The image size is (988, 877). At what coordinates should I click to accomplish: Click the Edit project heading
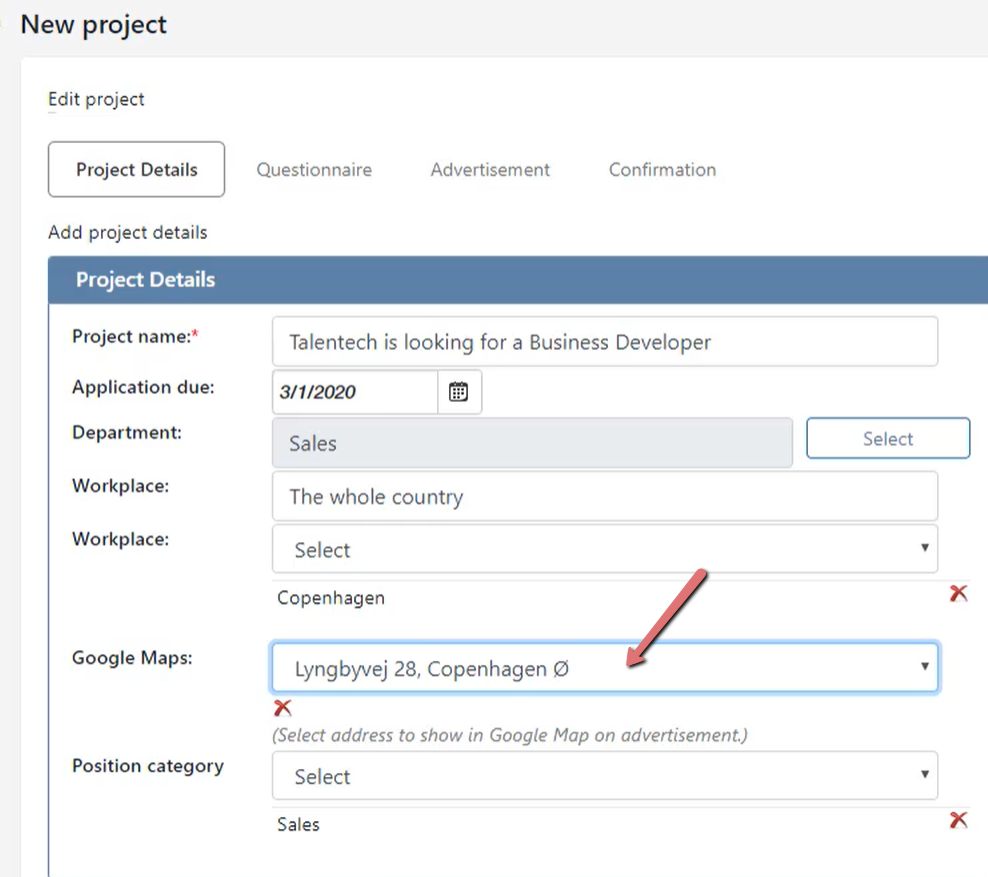(96, 100)
